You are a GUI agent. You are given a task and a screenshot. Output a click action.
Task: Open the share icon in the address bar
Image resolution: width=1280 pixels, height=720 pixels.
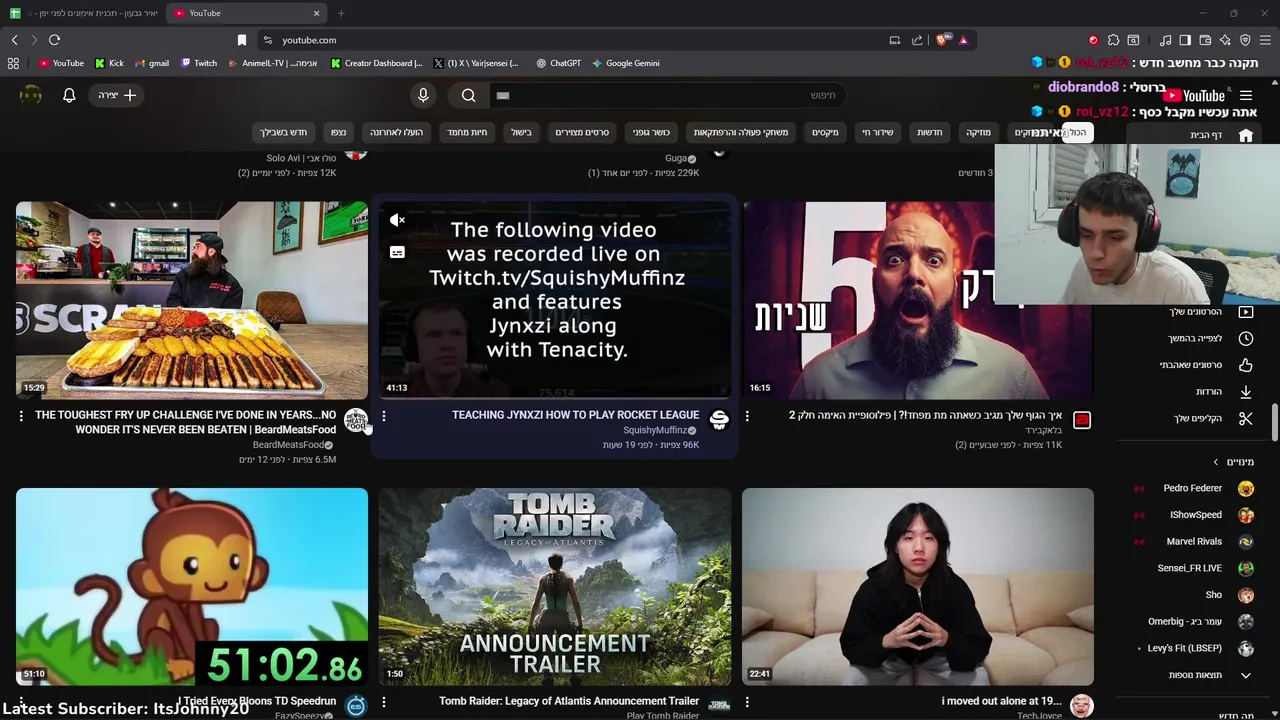pyautogui.click(x=917, y=40)
